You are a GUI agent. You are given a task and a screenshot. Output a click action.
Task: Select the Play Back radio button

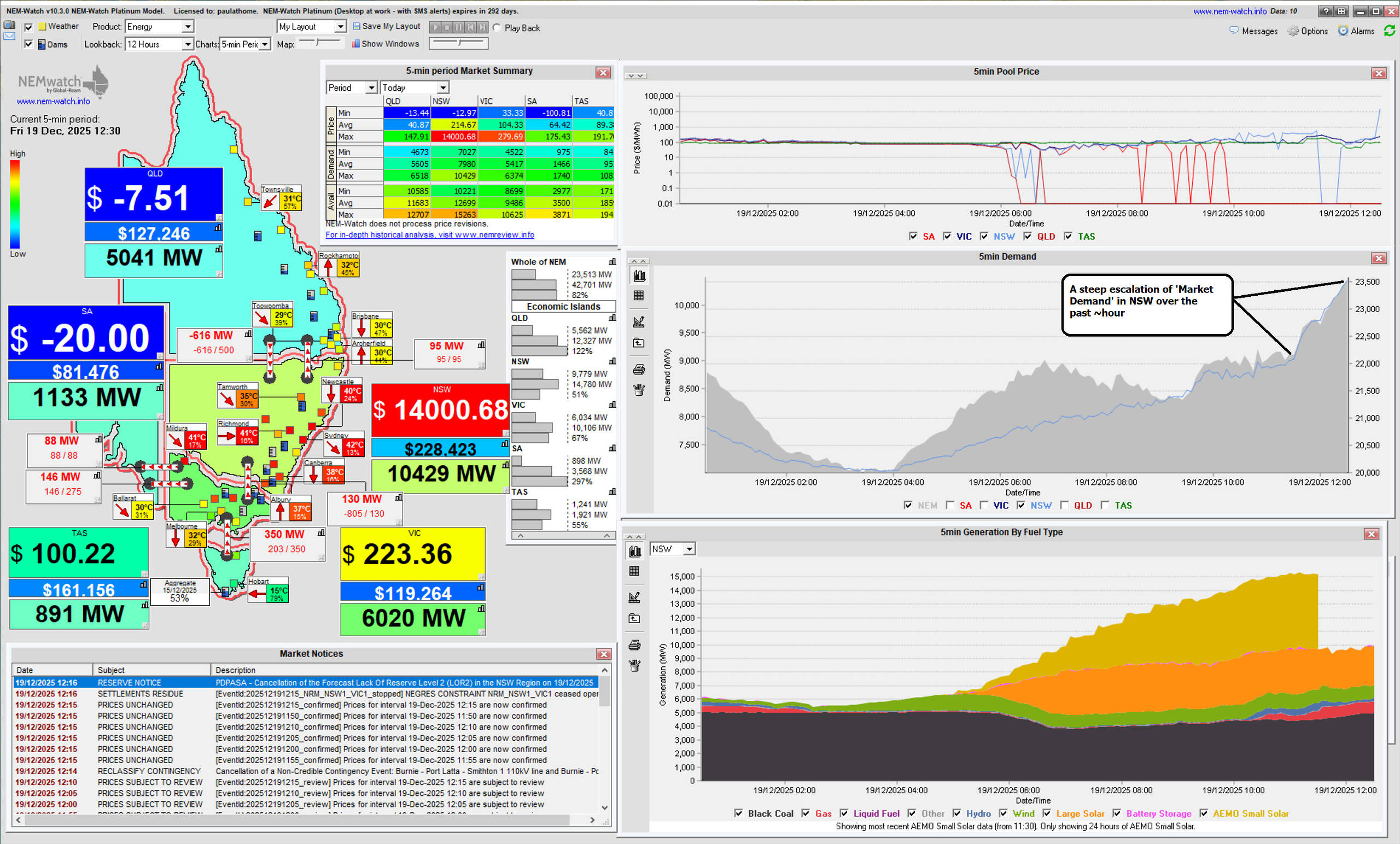[x=497, y=28]
